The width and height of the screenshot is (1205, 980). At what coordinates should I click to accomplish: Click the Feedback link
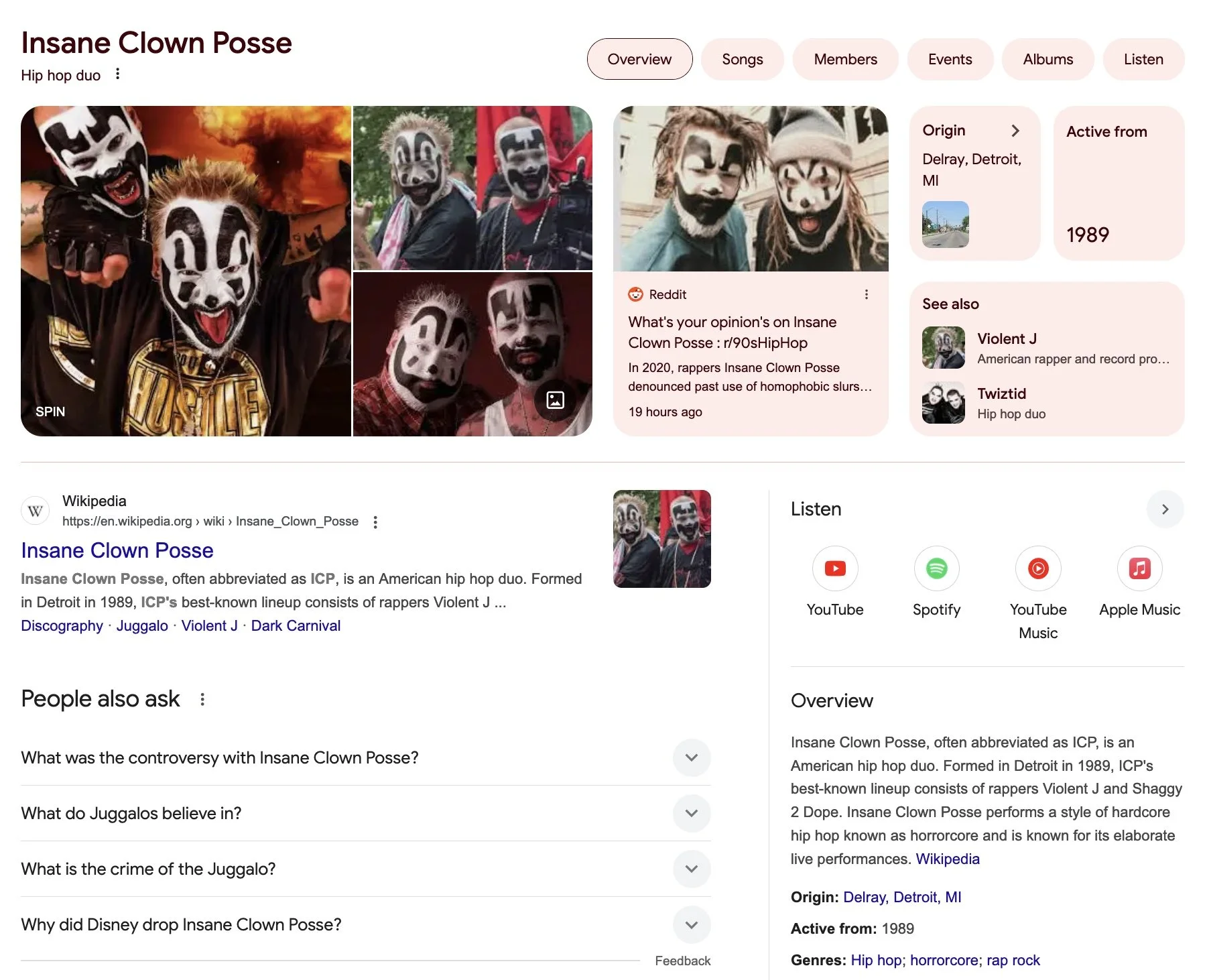tap(682, 961)
